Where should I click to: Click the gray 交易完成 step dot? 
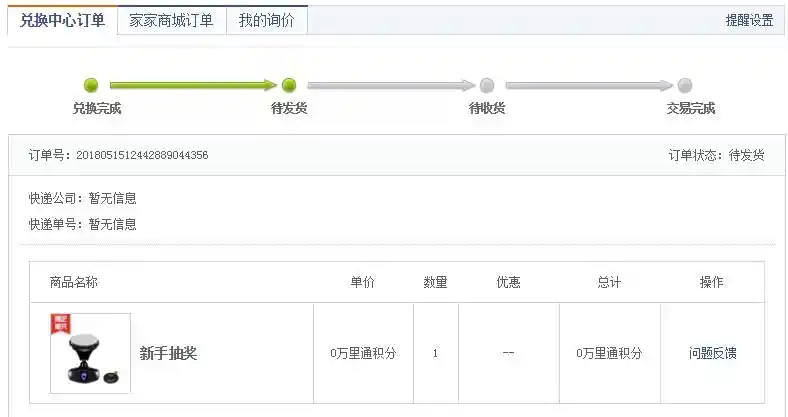[685, 86]
